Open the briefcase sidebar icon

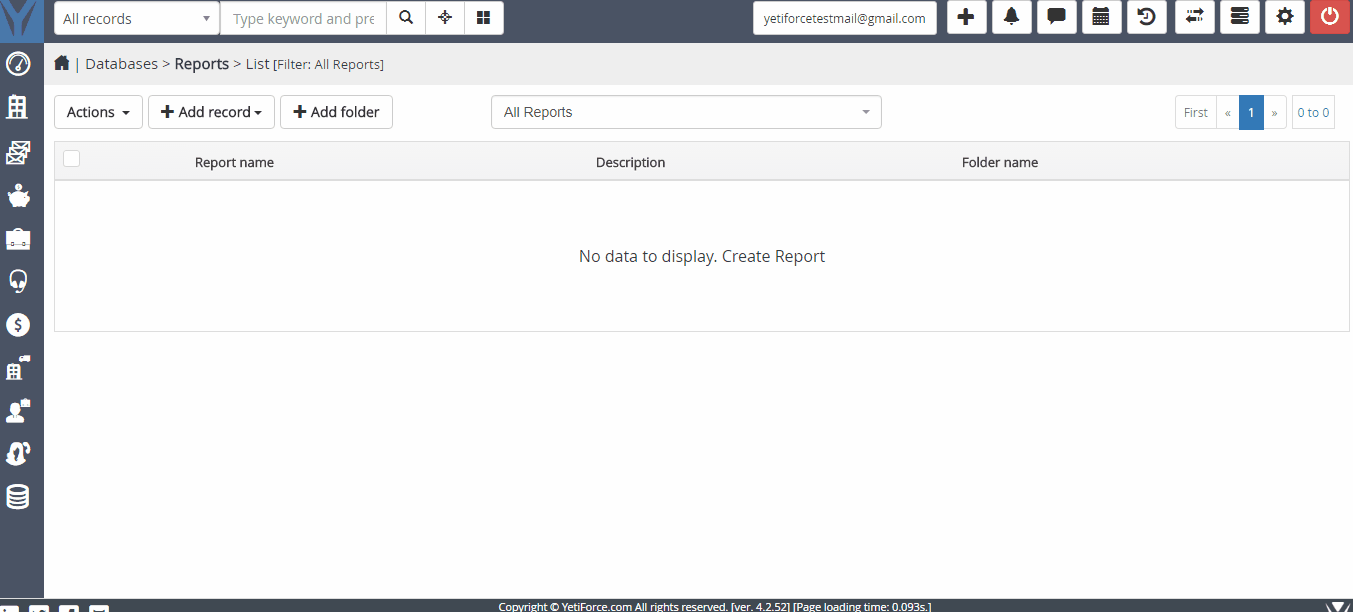[x=18, y=239]
